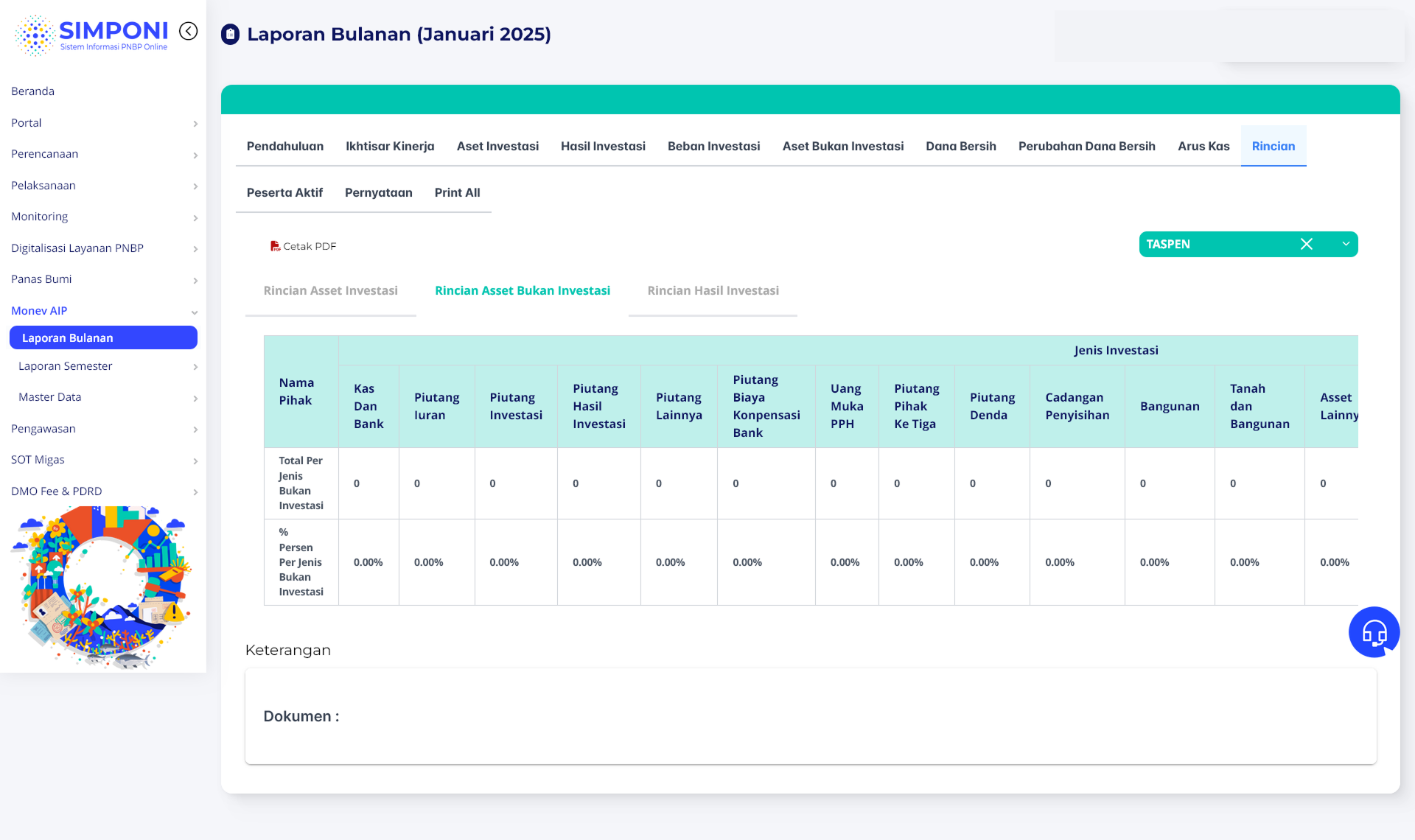Image resolution: width=1415 pixels, height=840 pixels.
Task: Select Laporan Bulanan in sidebar
Action: (x=103, y=338)
